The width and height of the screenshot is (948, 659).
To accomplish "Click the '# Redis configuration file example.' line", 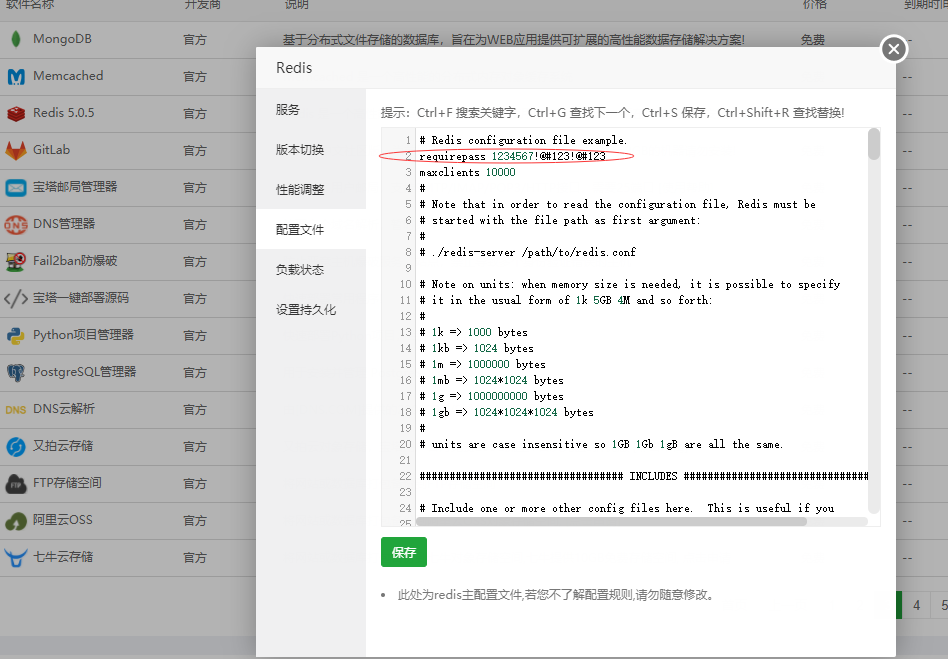I will point(523,140).
